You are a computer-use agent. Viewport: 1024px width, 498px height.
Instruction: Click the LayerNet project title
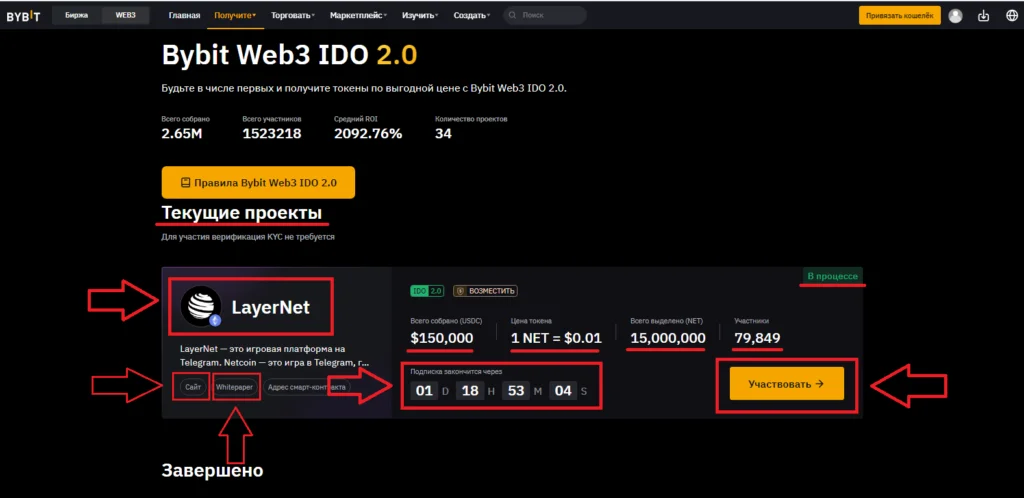[271, 307]
